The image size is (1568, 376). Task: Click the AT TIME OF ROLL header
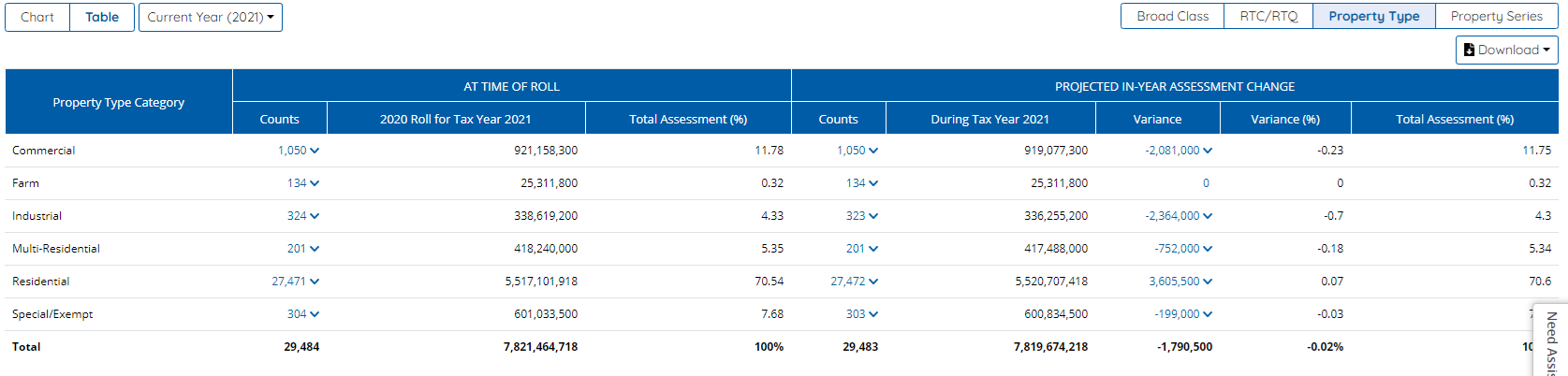[511, 86]
